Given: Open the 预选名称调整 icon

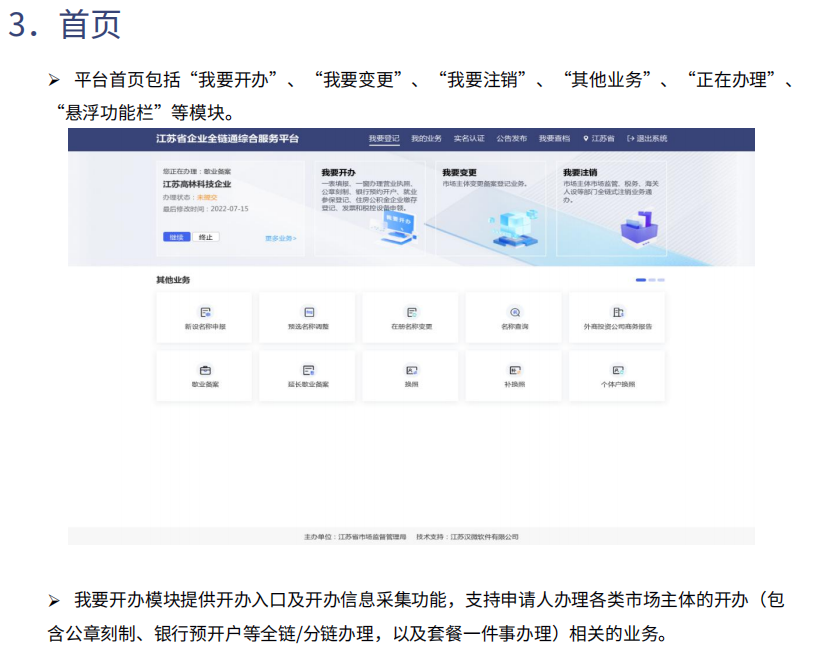Looking at the screenshot, I should [x=309, y=312].
